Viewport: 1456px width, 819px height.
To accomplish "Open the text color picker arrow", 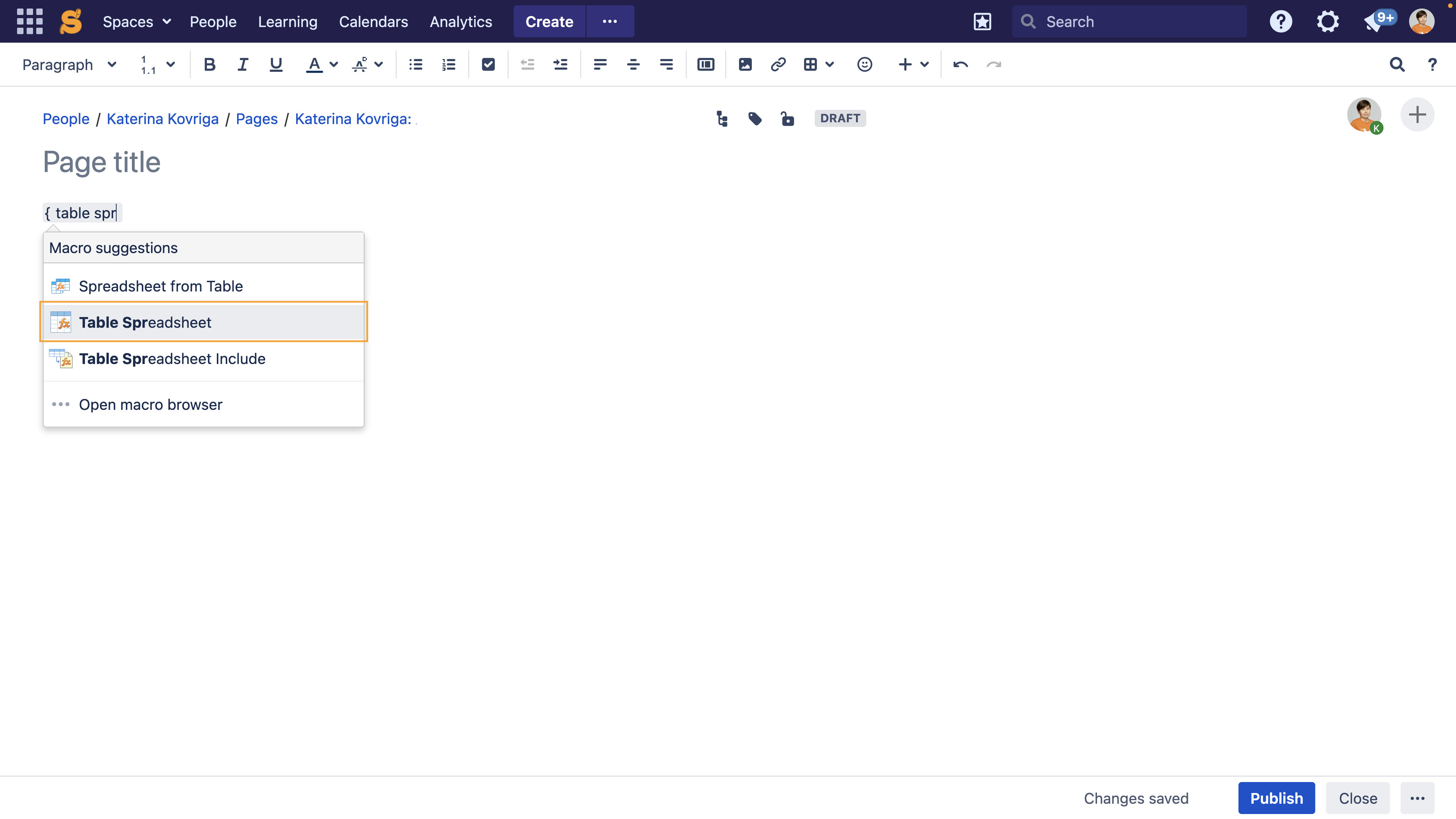I will tap(333, 64).
